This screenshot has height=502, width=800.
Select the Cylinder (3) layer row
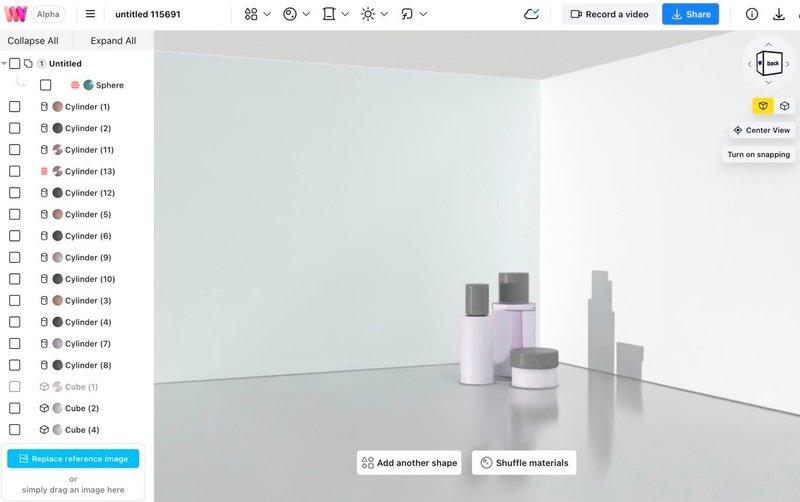77,300
